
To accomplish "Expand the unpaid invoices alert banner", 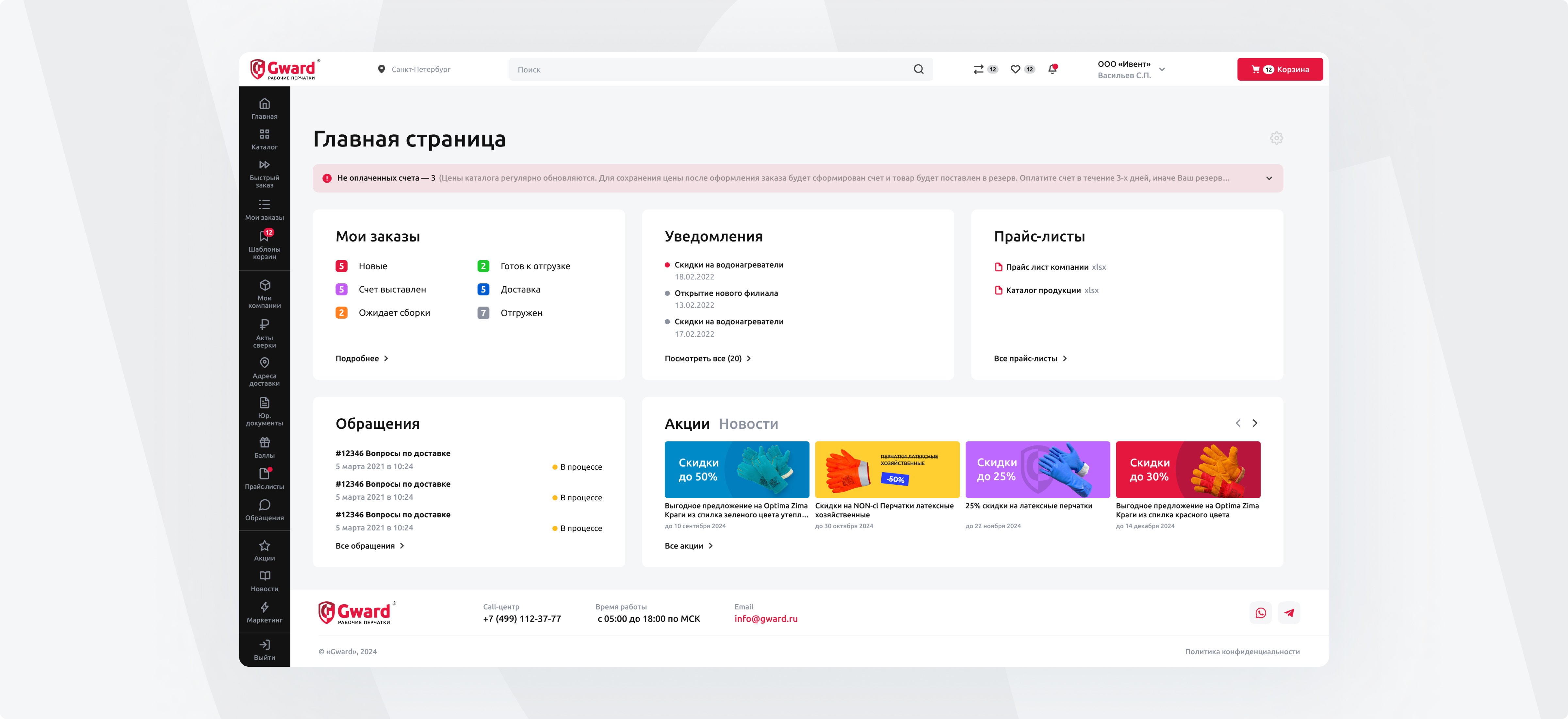I will tap(1269, 178).
